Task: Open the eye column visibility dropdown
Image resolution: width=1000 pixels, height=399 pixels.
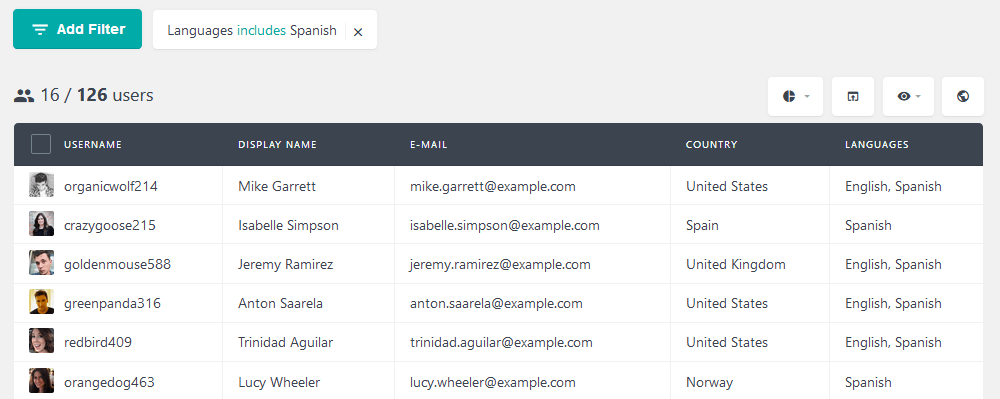Action: 908,96
